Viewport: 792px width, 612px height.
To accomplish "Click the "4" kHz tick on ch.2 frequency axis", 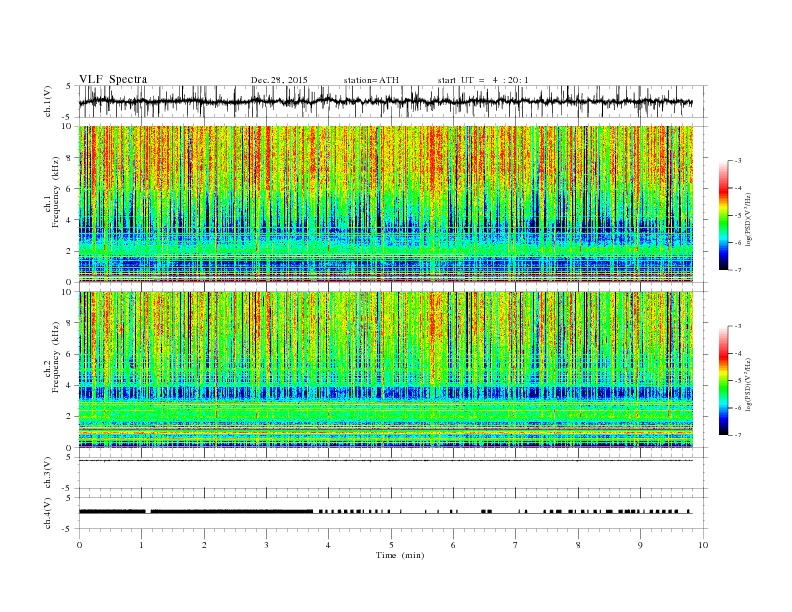I will coord(70,386).
